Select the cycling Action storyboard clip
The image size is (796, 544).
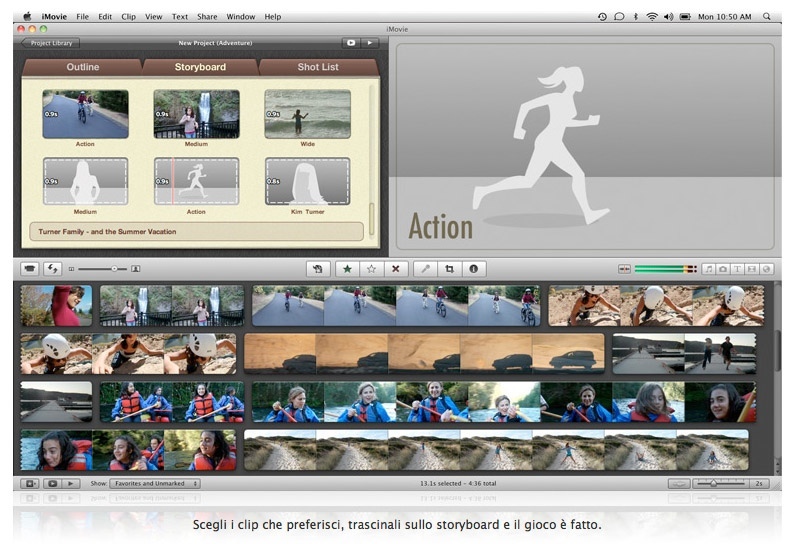(85, 114)
